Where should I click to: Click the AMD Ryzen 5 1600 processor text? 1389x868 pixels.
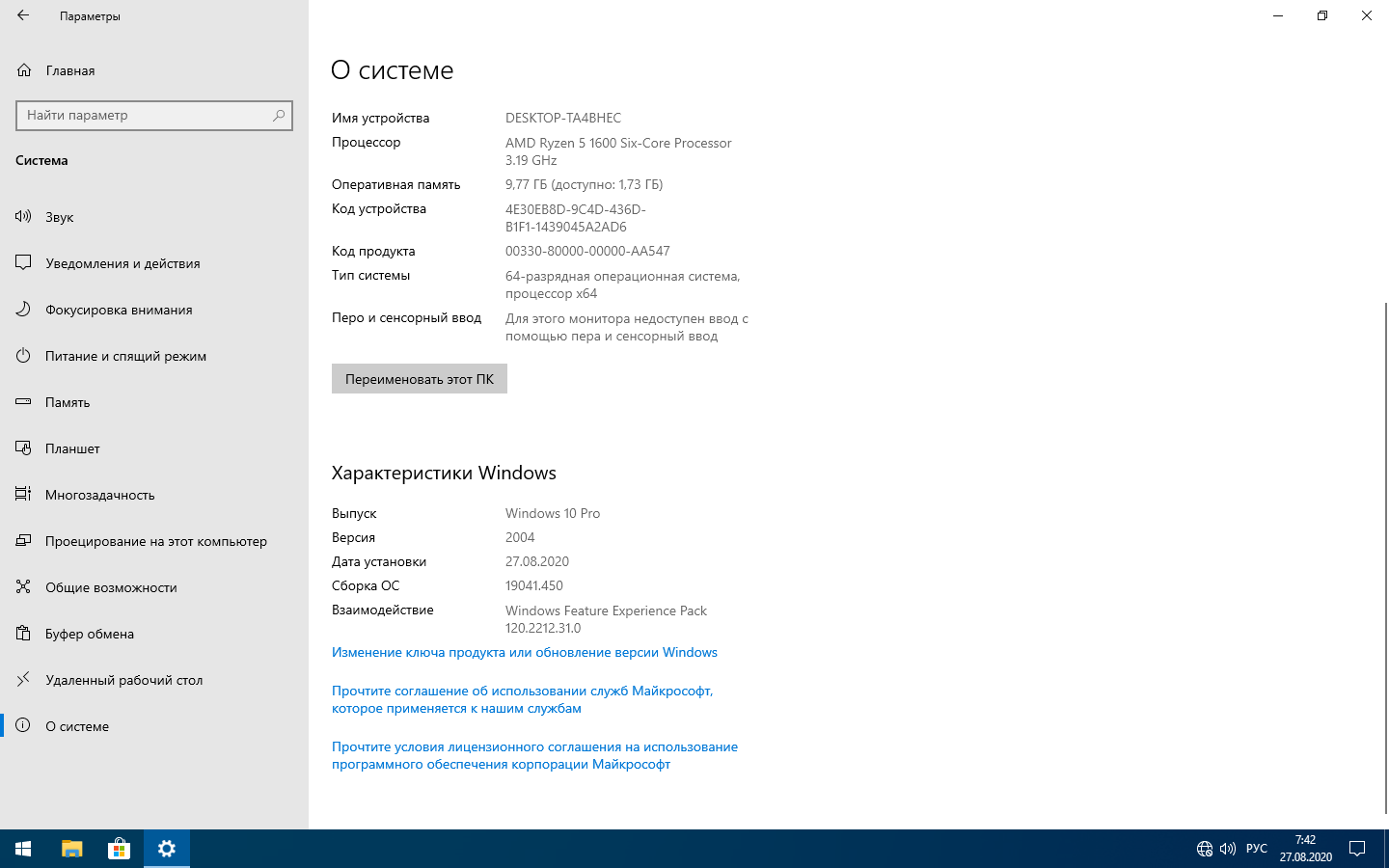618,151
